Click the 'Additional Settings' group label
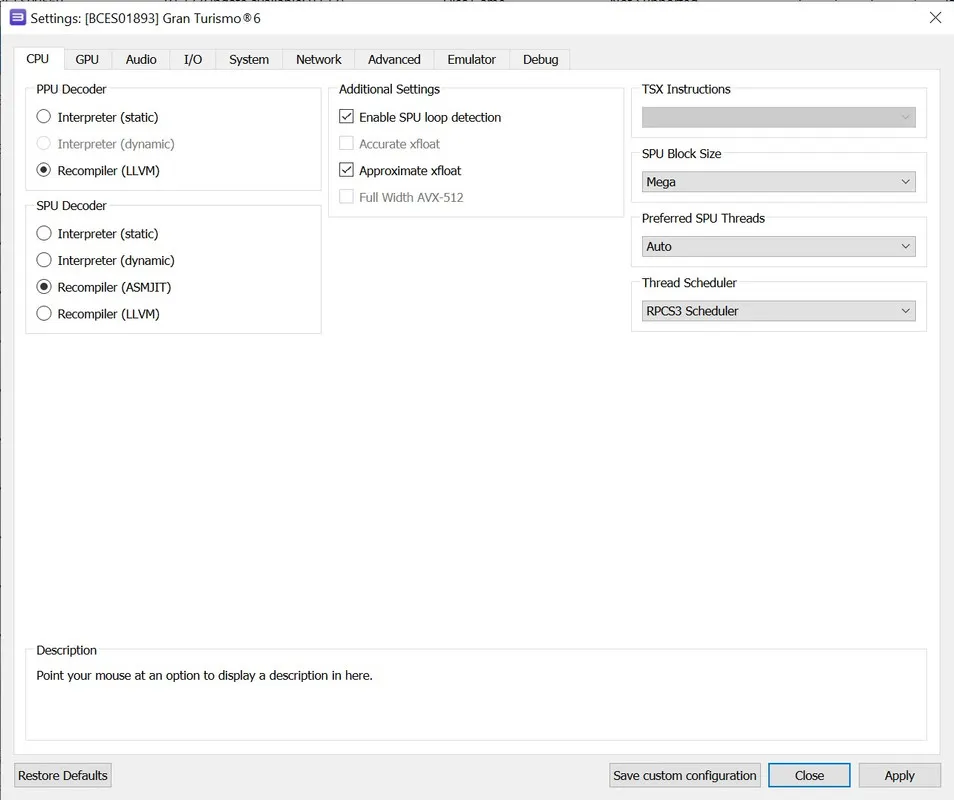The width and height of the screenshot is (954, 800). pyautogui.click(x=389, y=89)
